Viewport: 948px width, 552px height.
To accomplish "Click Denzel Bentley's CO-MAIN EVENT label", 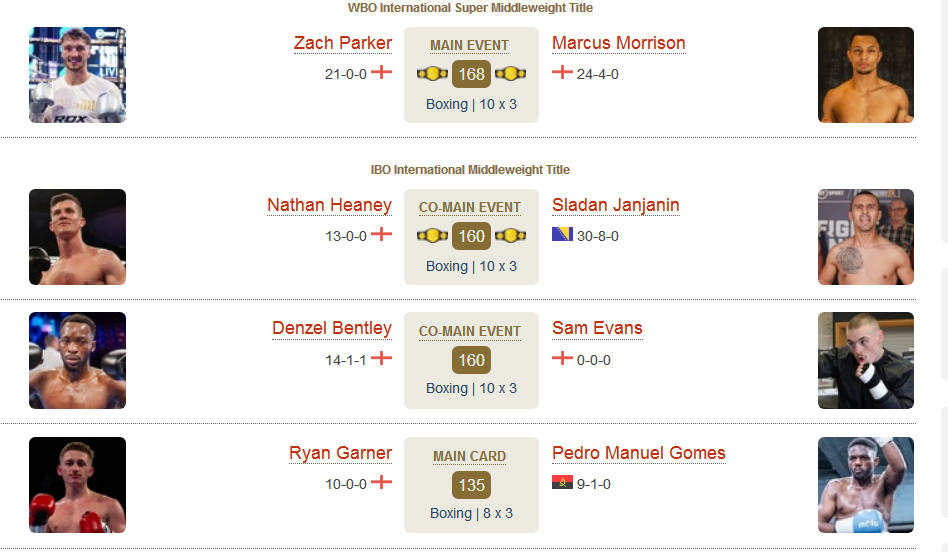I will click(x=470, y=332).
